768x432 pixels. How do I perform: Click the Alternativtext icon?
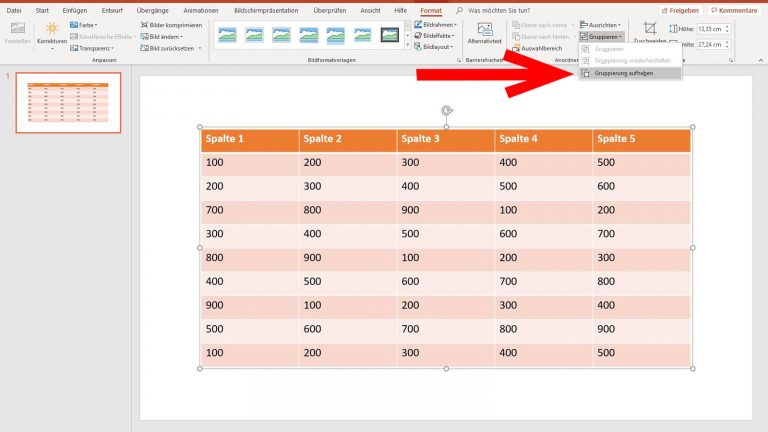coord(484,29)
